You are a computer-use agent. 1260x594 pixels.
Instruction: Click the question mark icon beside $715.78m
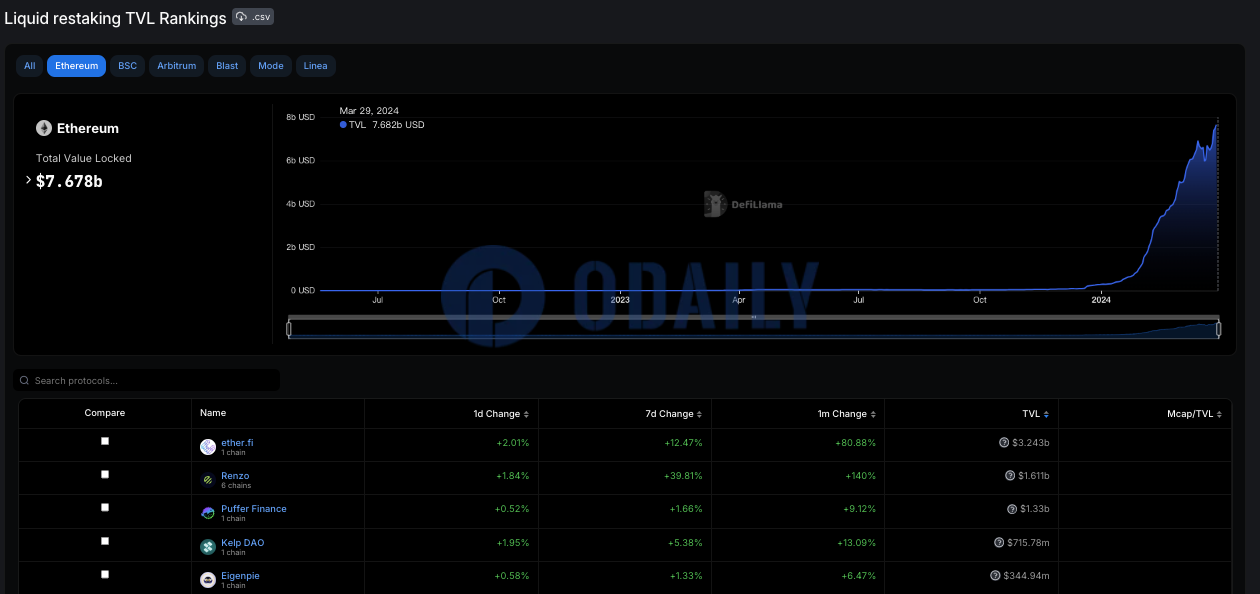point(999,542)
